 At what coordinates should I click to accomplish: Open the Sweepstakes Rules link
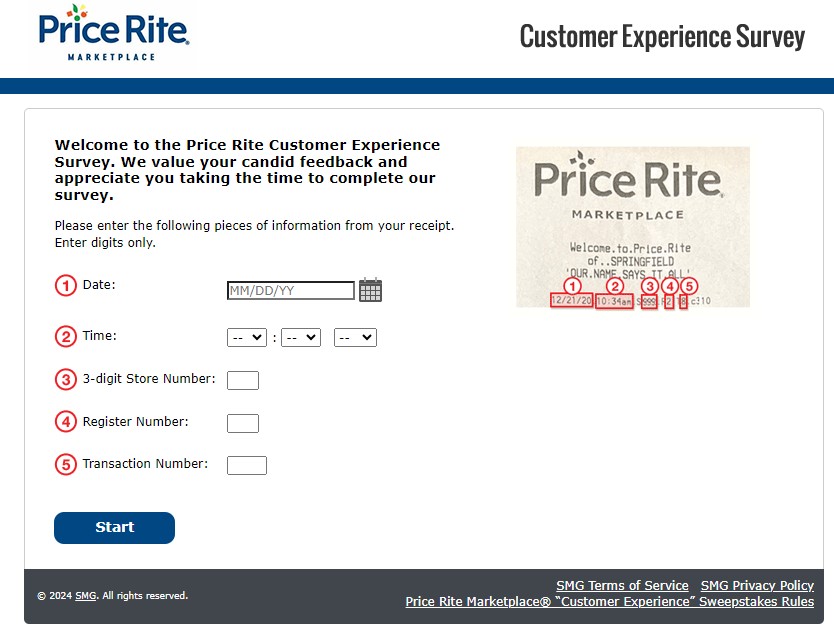pyautogui.click(x=610, y=601)
